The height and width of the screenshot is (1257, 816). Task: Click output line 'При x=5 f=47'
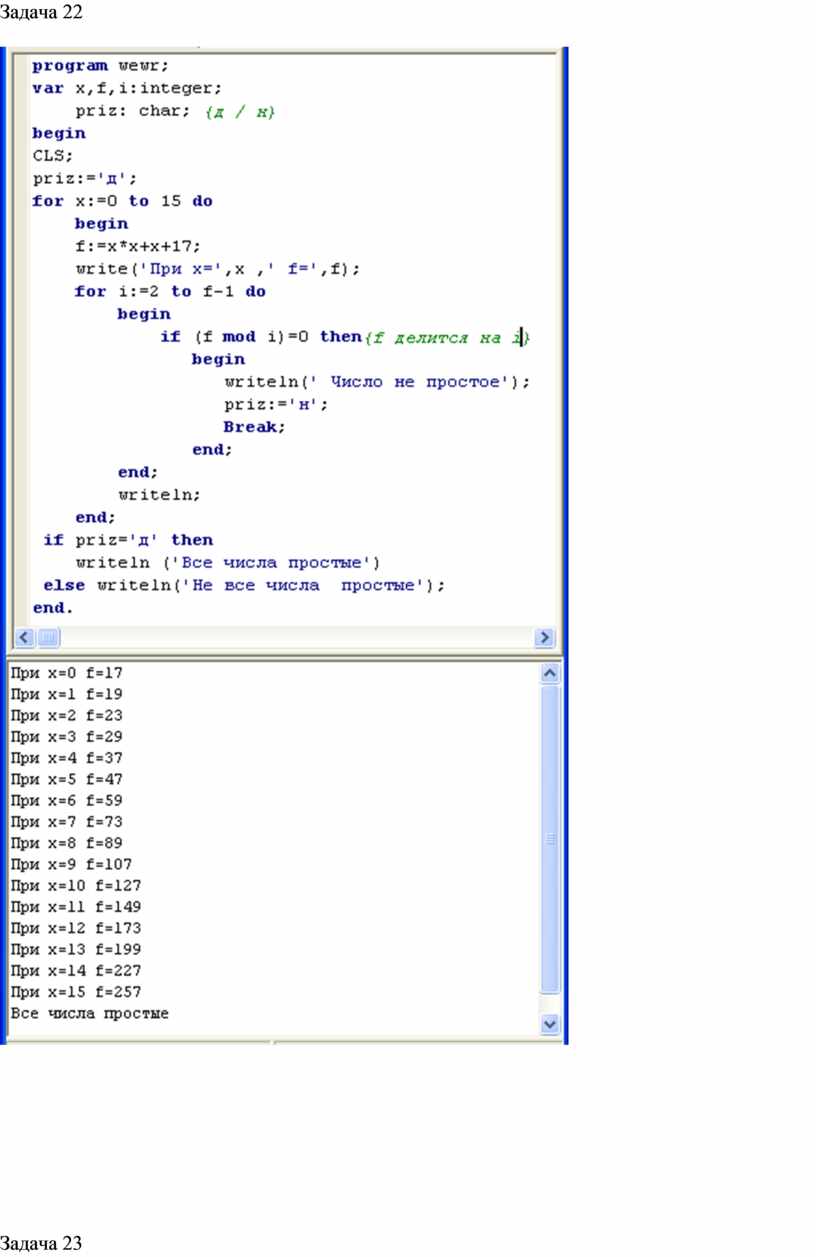point(66,779)
